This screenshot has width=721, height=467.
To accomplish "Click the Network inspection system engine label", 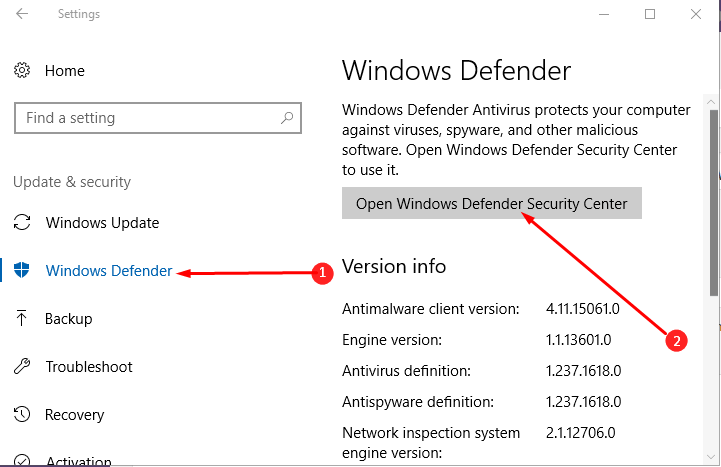I will pyautogui.click(x=431, y=443).
